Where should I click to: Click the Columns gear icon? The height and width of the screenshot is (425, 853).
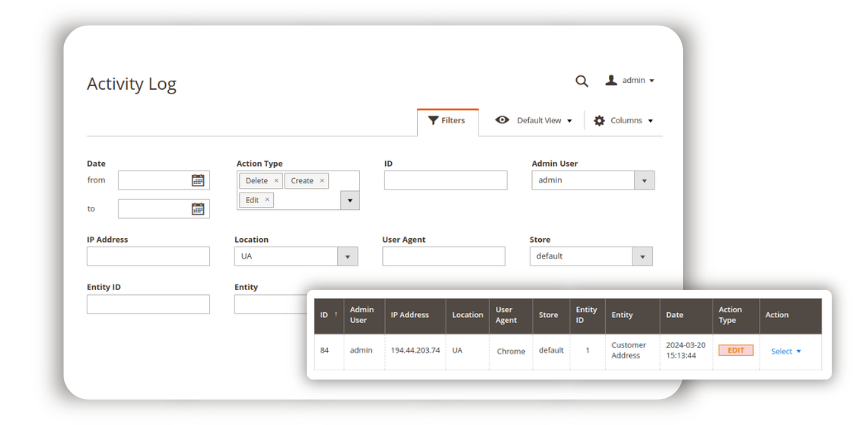(599, 121)
